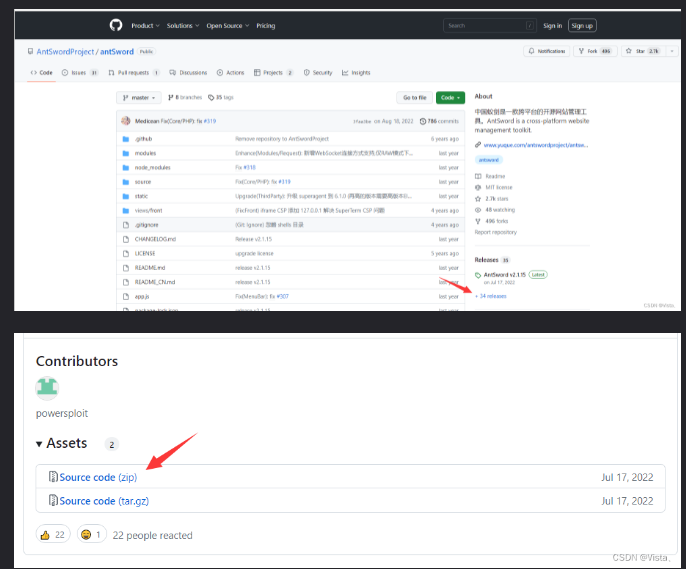Star the antSword repository
Image resolution: width=686 pixels, height=569 pixels.
[643, 51]
